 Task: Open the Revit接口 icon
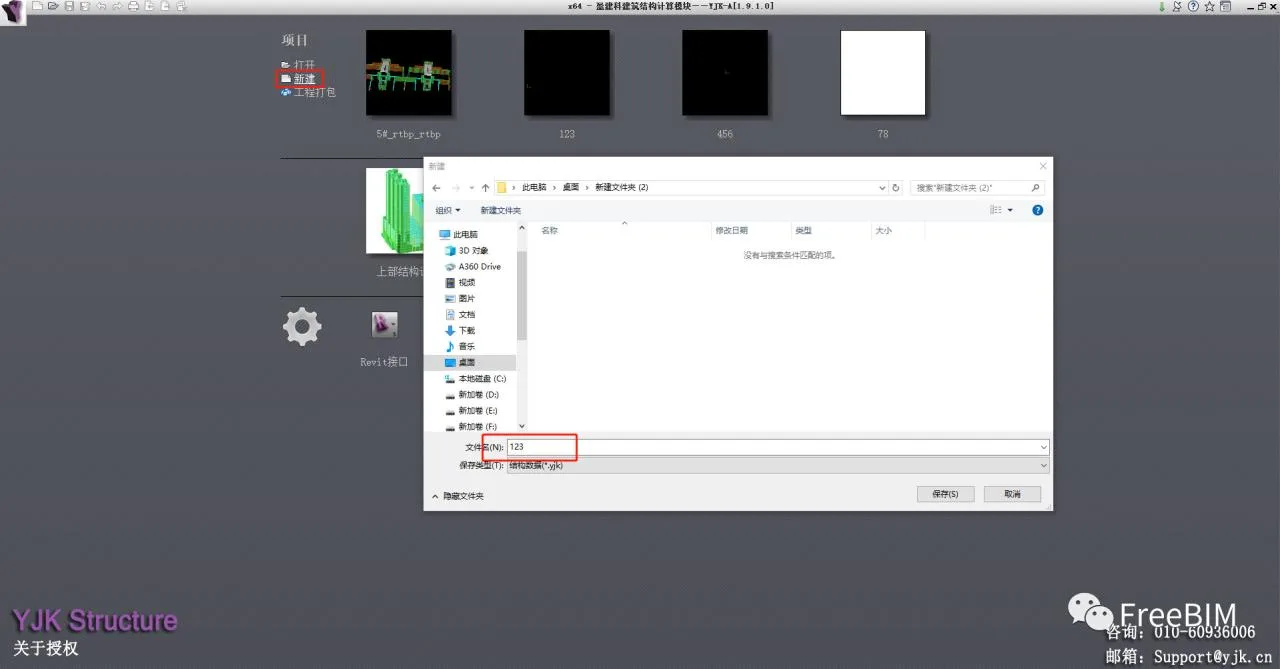385,325
